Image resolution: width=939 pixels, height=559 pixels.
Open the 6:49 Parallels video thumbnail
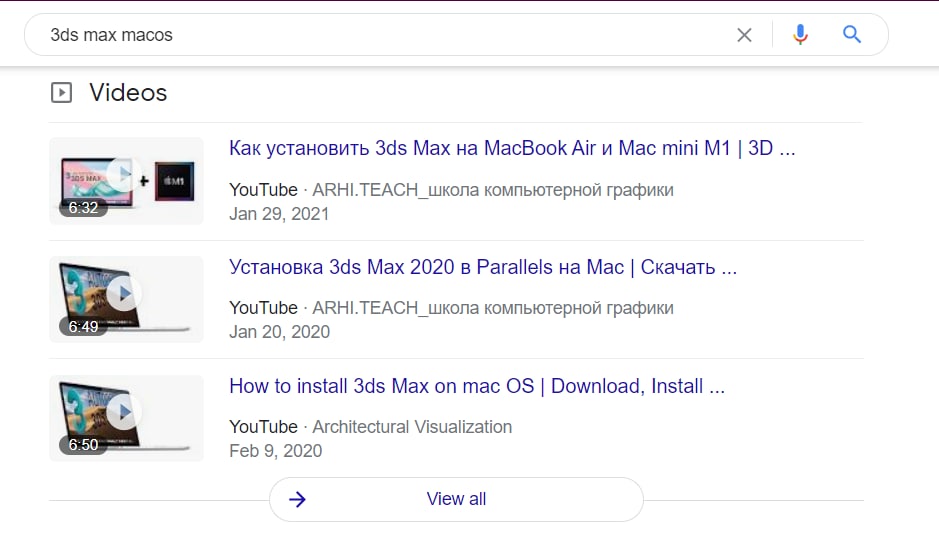coord(126,300)
